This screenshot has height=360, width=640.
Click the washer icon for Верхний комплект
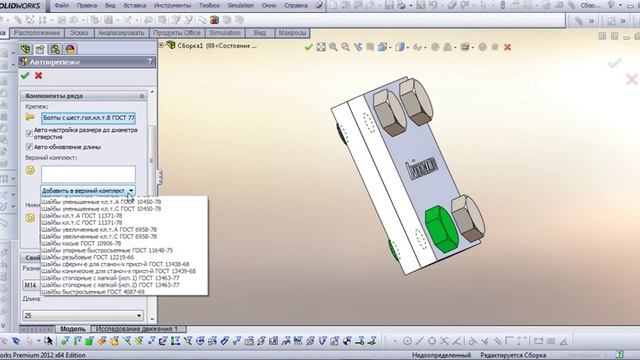tap(30, 170)
